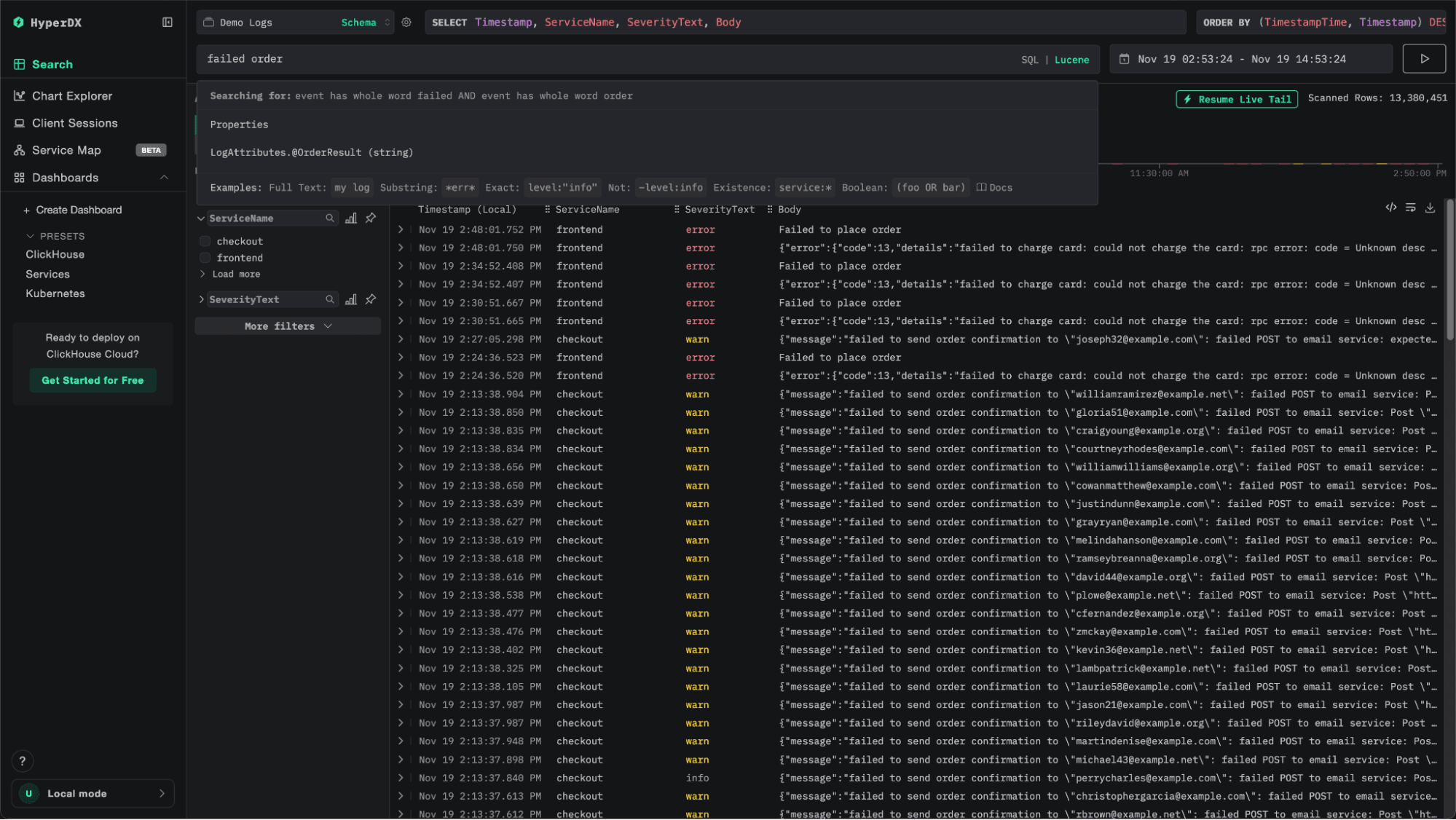
Task: Open help via the question mark icon
Action: pos(23,761)
